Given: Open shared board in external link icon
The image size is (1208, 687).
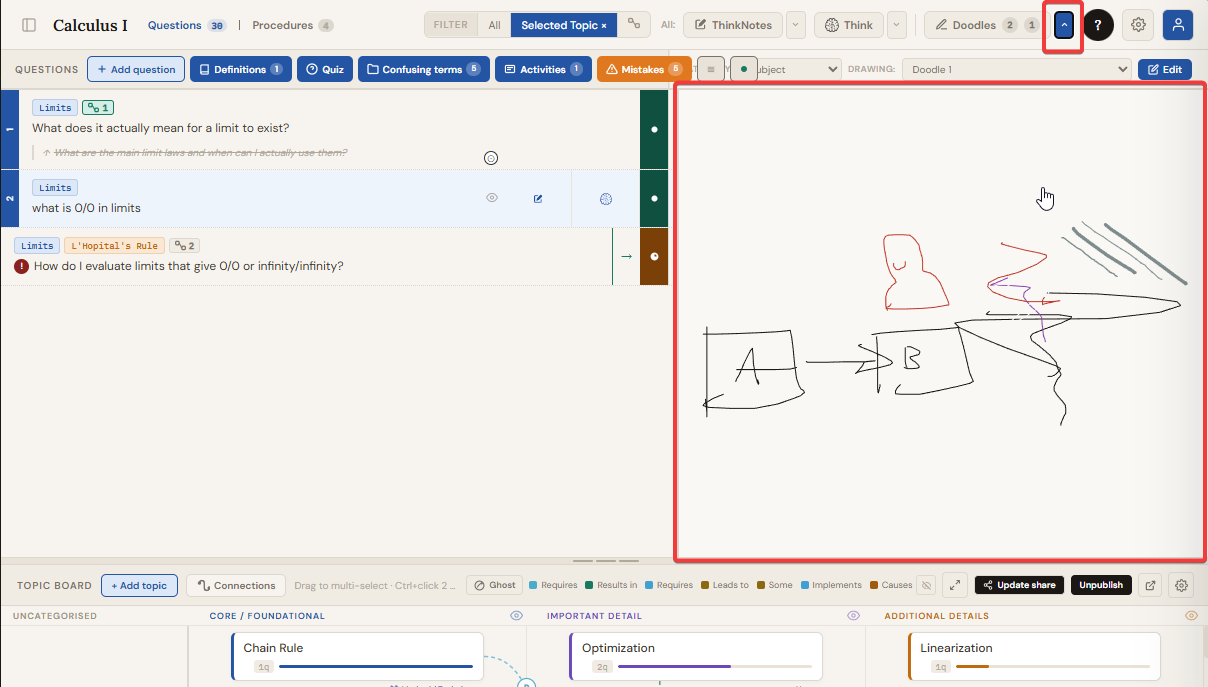Looking at the screenshot, I should pyautogui.click(x=1151, y=585).
